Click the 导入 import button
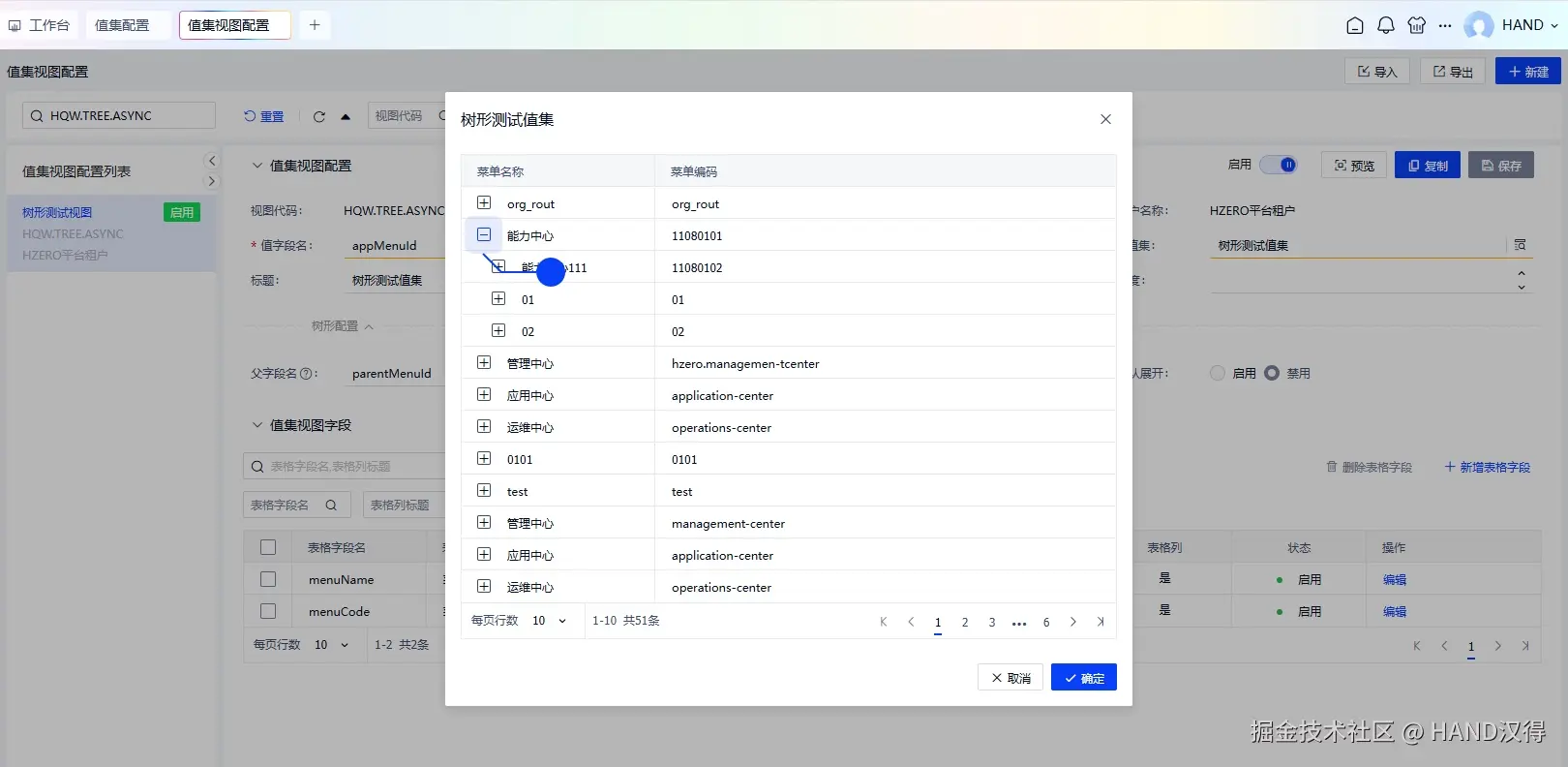The width and height of the screenshot is (1568, 767). [x=1376, y=71]
